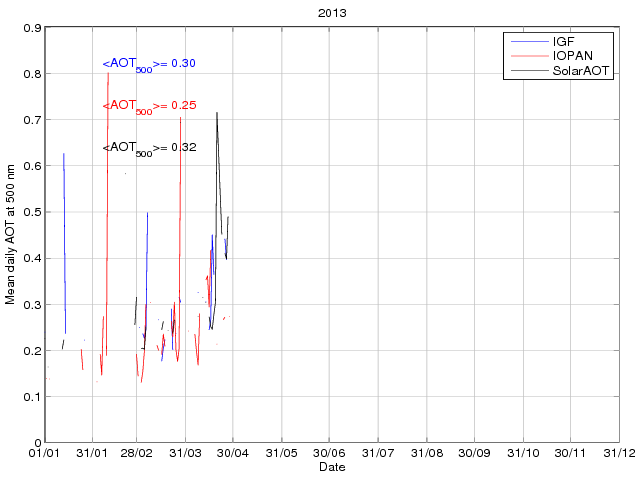Click the blue AOT500 = 0.30 annotation
640x480 pixels.
point(149,64)
